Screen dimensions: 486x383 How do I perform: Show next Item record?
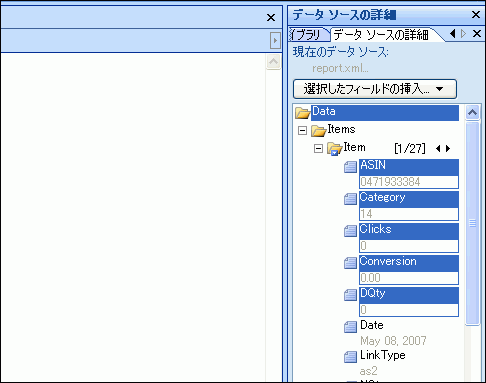(x=448, y=148)
